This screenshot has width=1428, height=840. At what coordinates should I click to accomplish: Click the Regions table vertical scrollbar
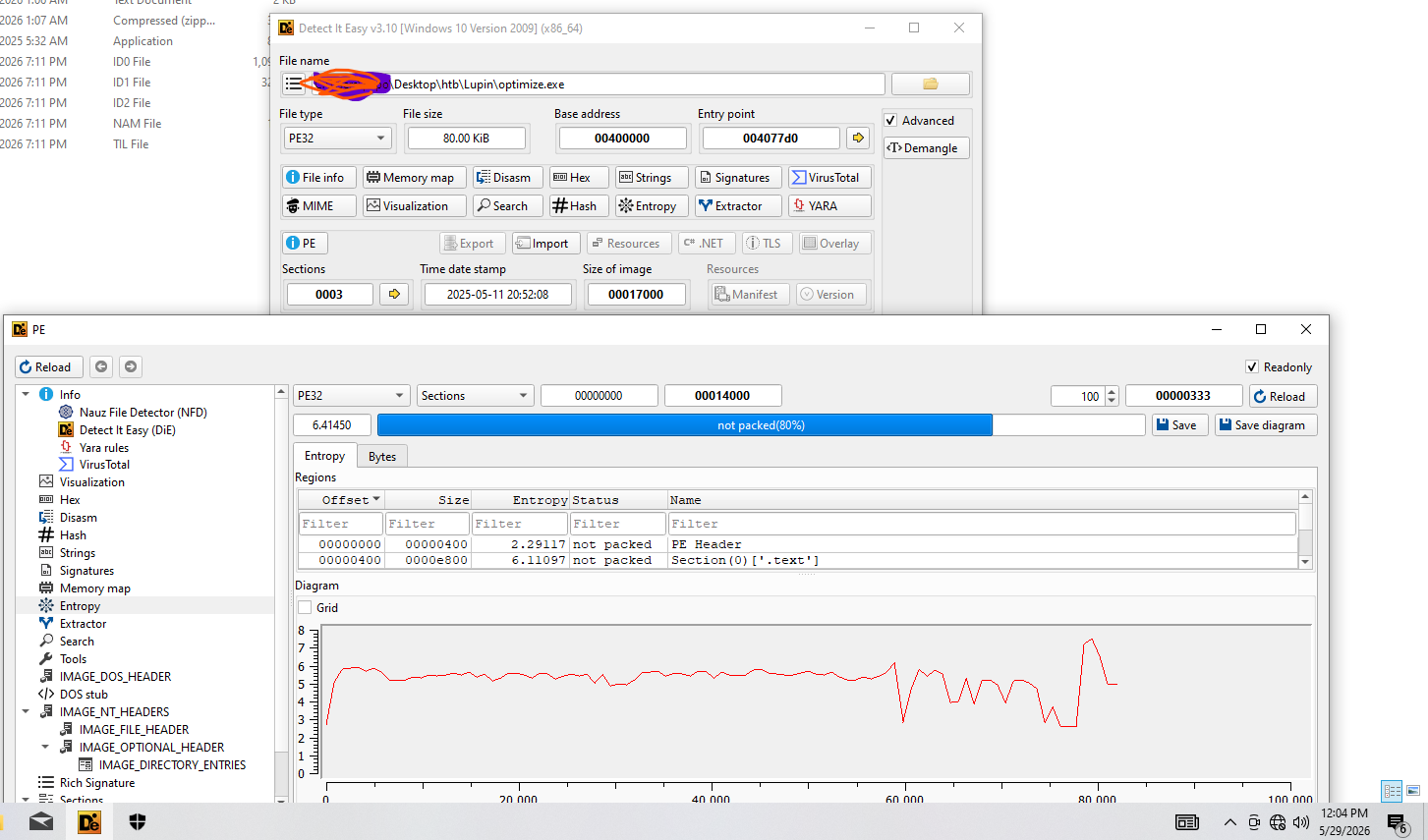click(1305, 531)
